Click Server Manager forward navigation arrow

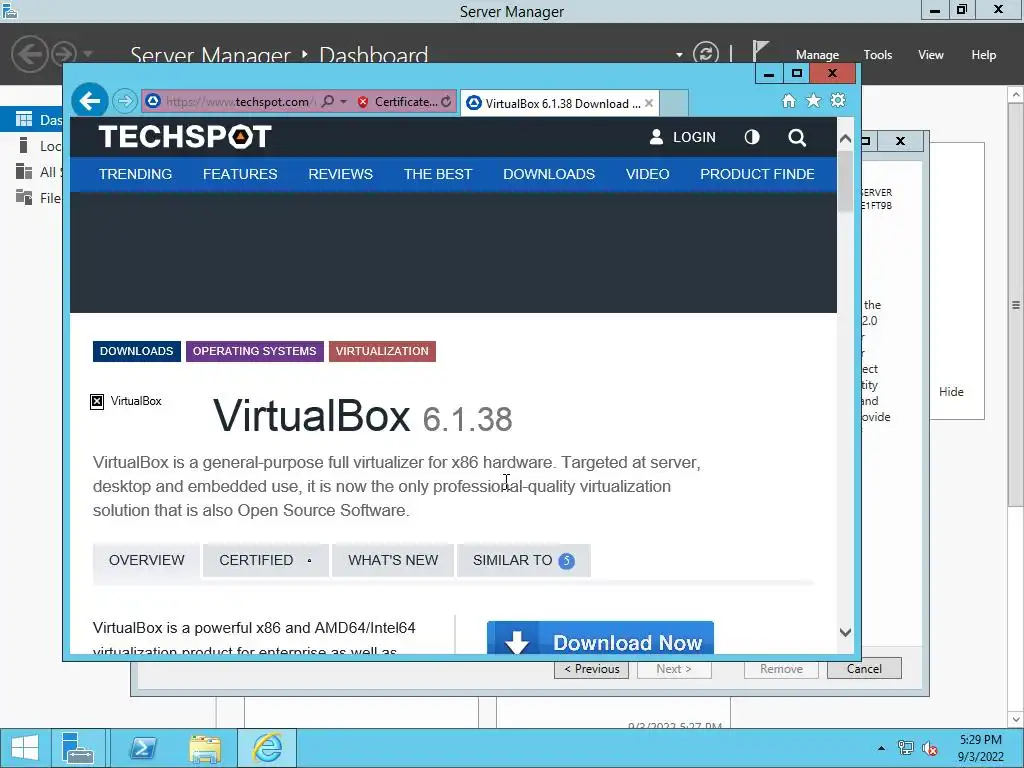(x=64, y=54)
